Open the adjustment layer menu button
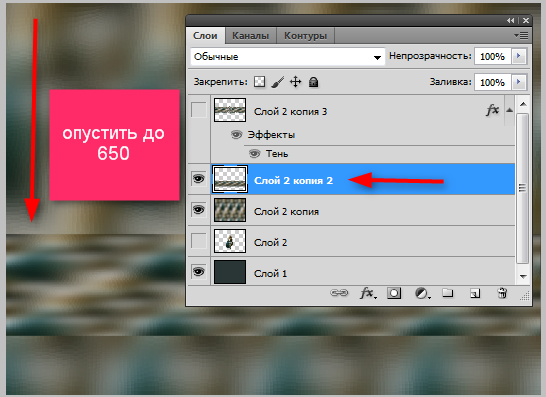Image resolution: width=546 pixels, height=397 pixels. [x=422, y=293]
